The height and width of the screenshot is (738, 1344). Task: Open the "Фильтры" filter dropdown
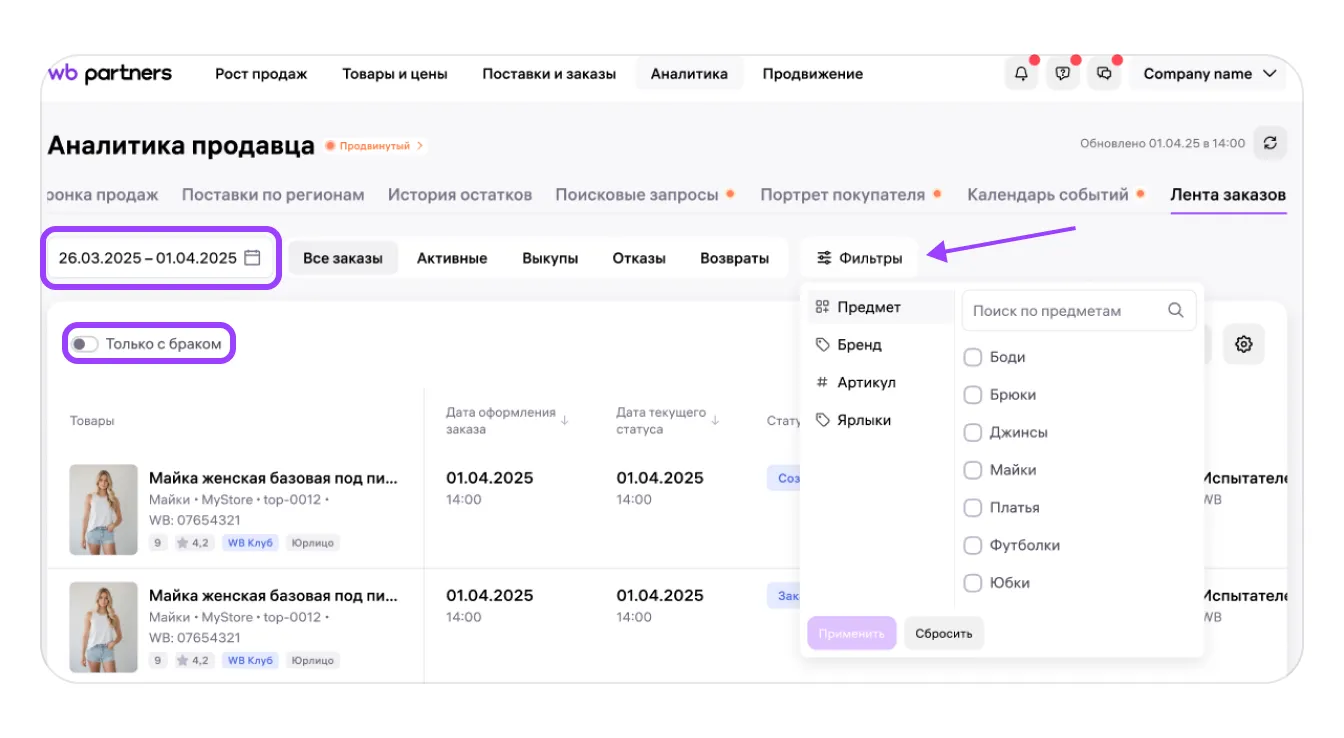tap(860, 258)
